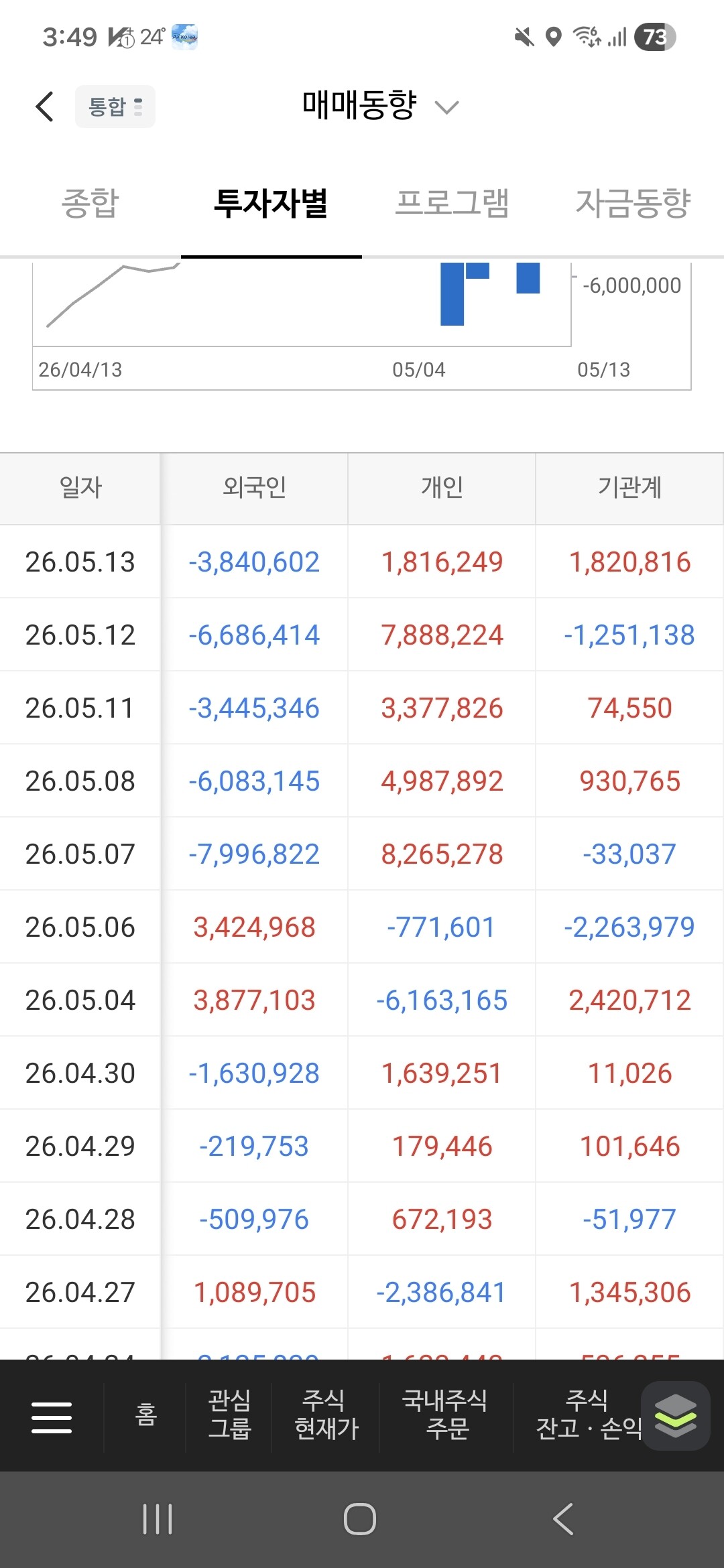Tap Android system back icon

(x=563, y=1519)
